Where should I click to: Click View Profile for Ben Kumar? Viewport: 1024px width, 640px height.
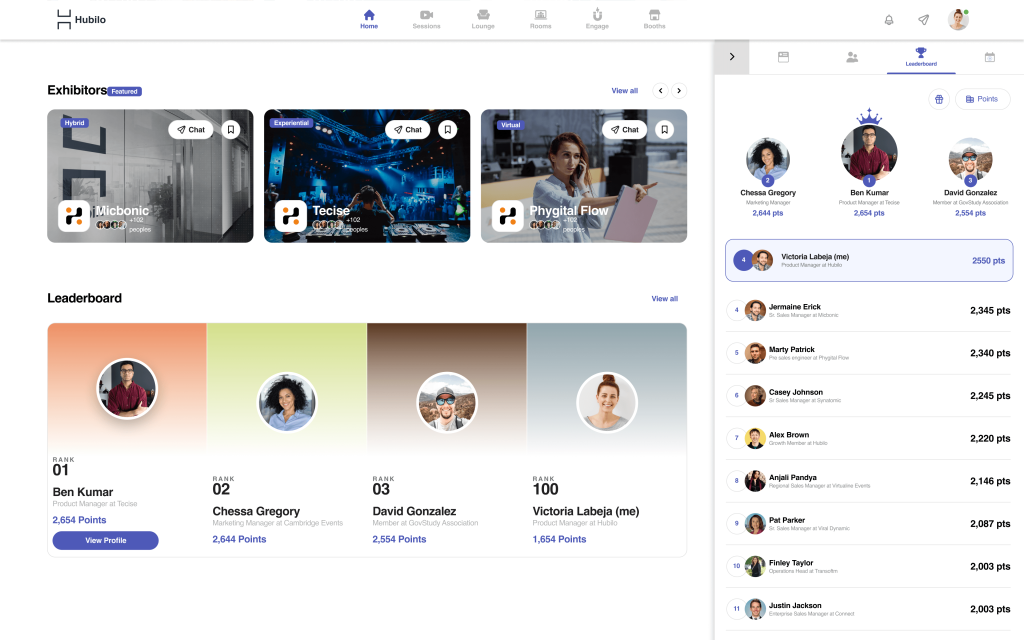[105, 541]
